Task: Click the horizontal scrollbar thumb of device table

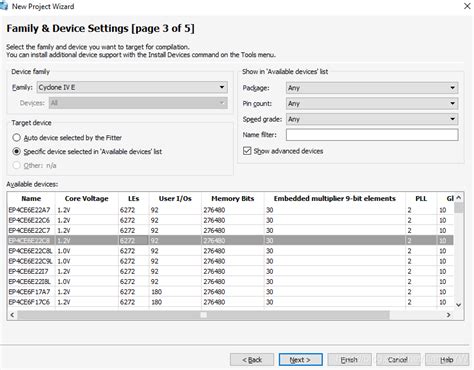Action: point(203,315)
